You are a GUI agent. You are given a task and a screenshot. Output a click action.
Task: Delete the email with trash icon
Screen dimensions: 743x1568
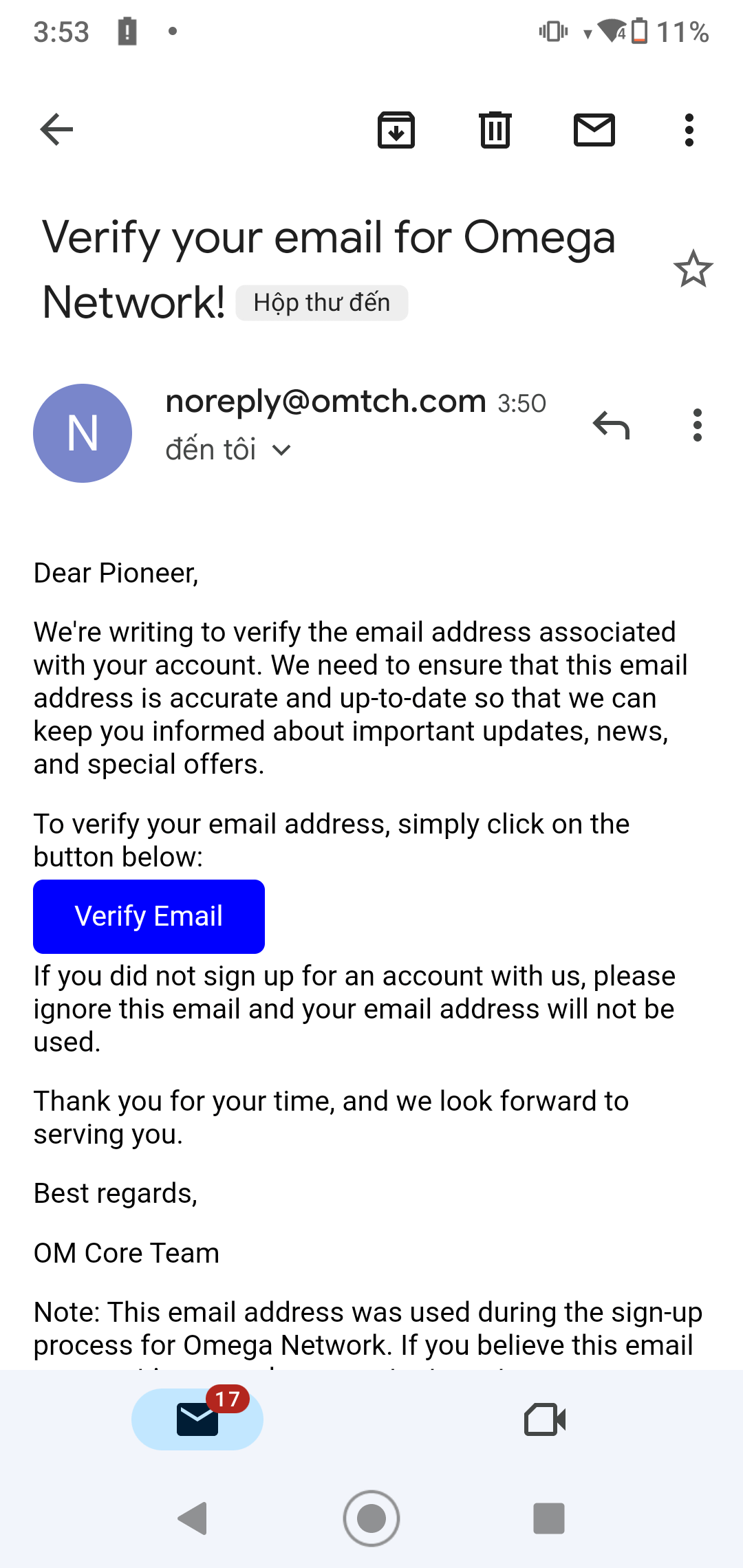(x=495, y=129)
